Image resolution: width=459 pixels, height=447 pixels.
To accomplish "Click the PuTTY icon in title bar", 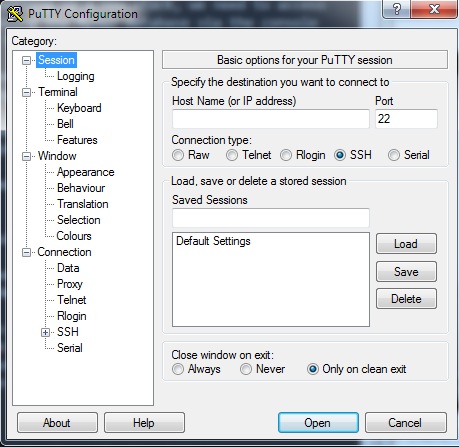I will point(15,14).
